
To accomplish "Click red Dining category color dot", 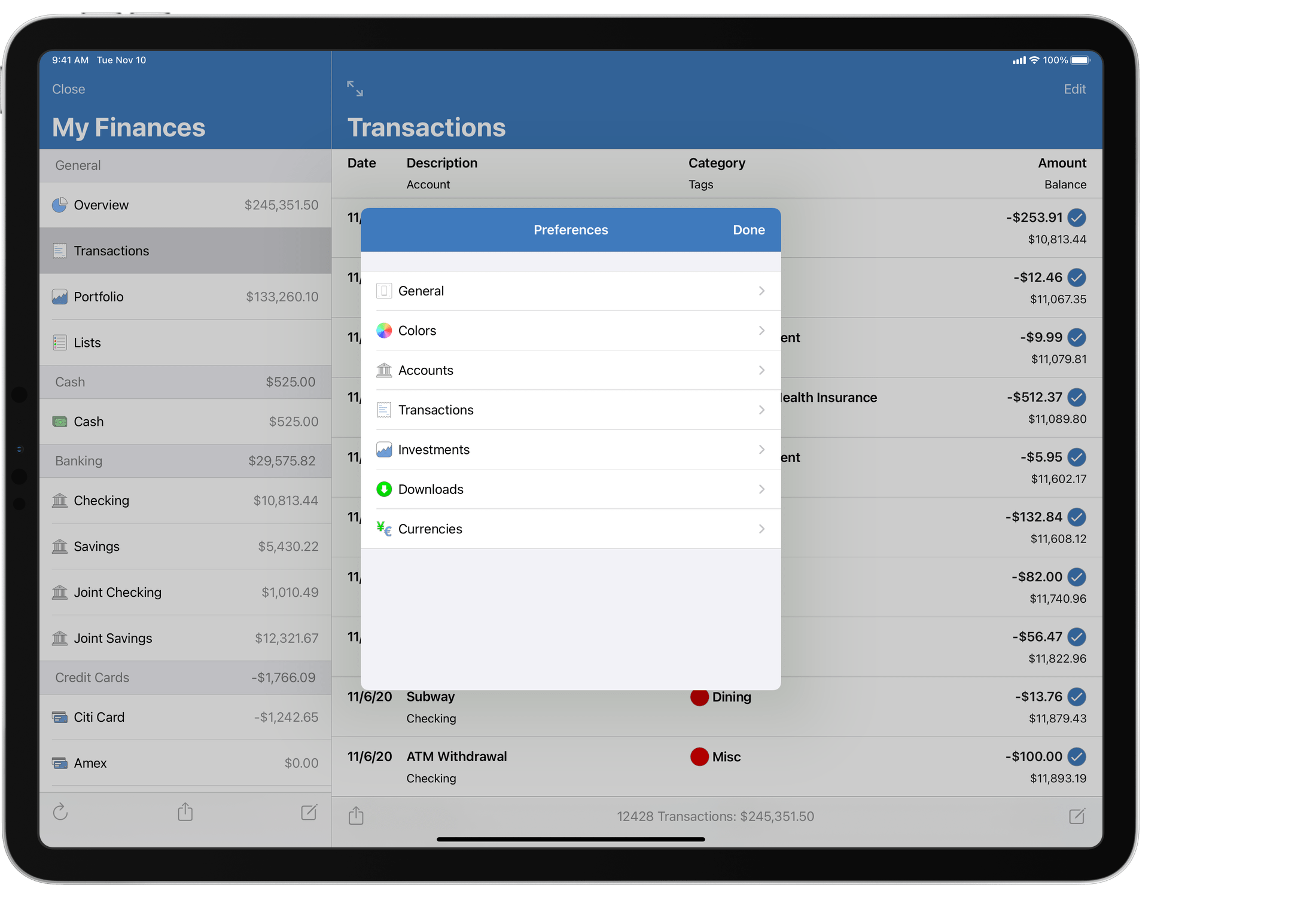I will (699, 697).
